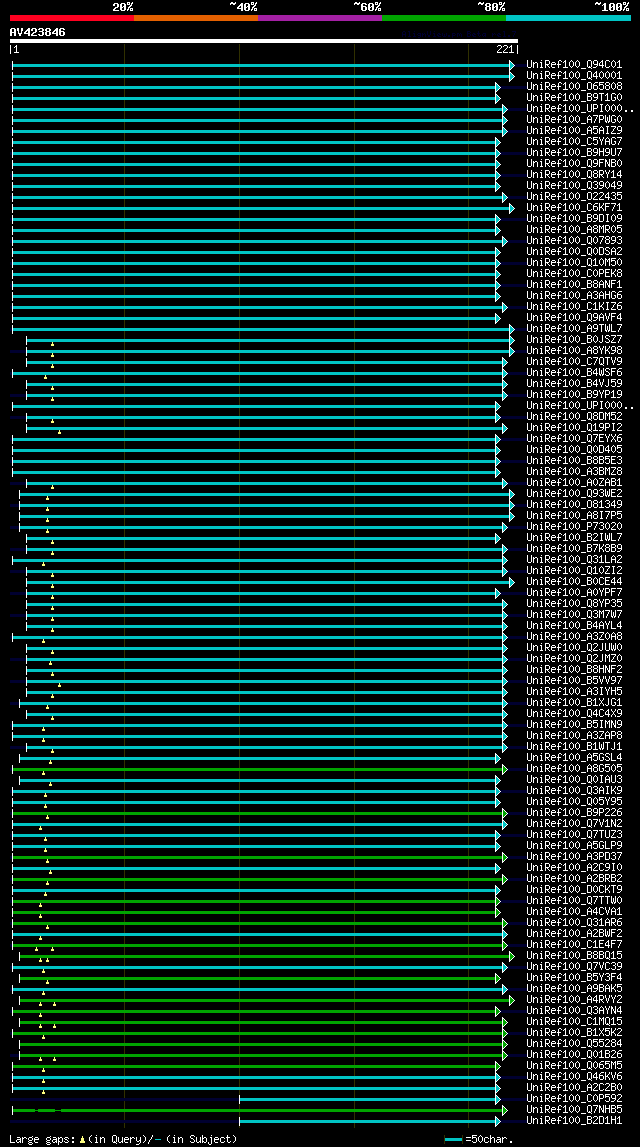
Task: Click the green arrowhead on UniRef100_B8BQ15 row
Action: pyautogui.click(x=512, y=956)
